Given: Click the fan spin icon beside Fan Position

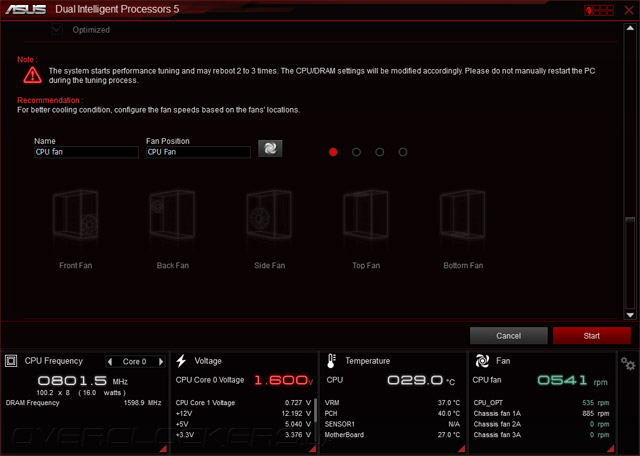Looking at the screenshot, I should pyautogui.click(x=270, y=148).
